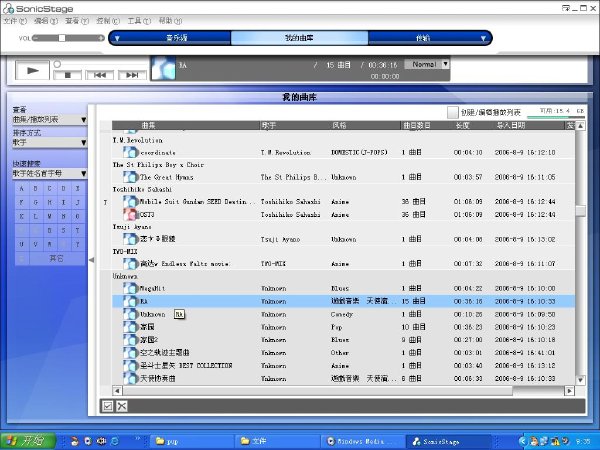Viewport: 600px width, 450px height.
Task: Open the 帮助 menu
Action: [170, 21]
